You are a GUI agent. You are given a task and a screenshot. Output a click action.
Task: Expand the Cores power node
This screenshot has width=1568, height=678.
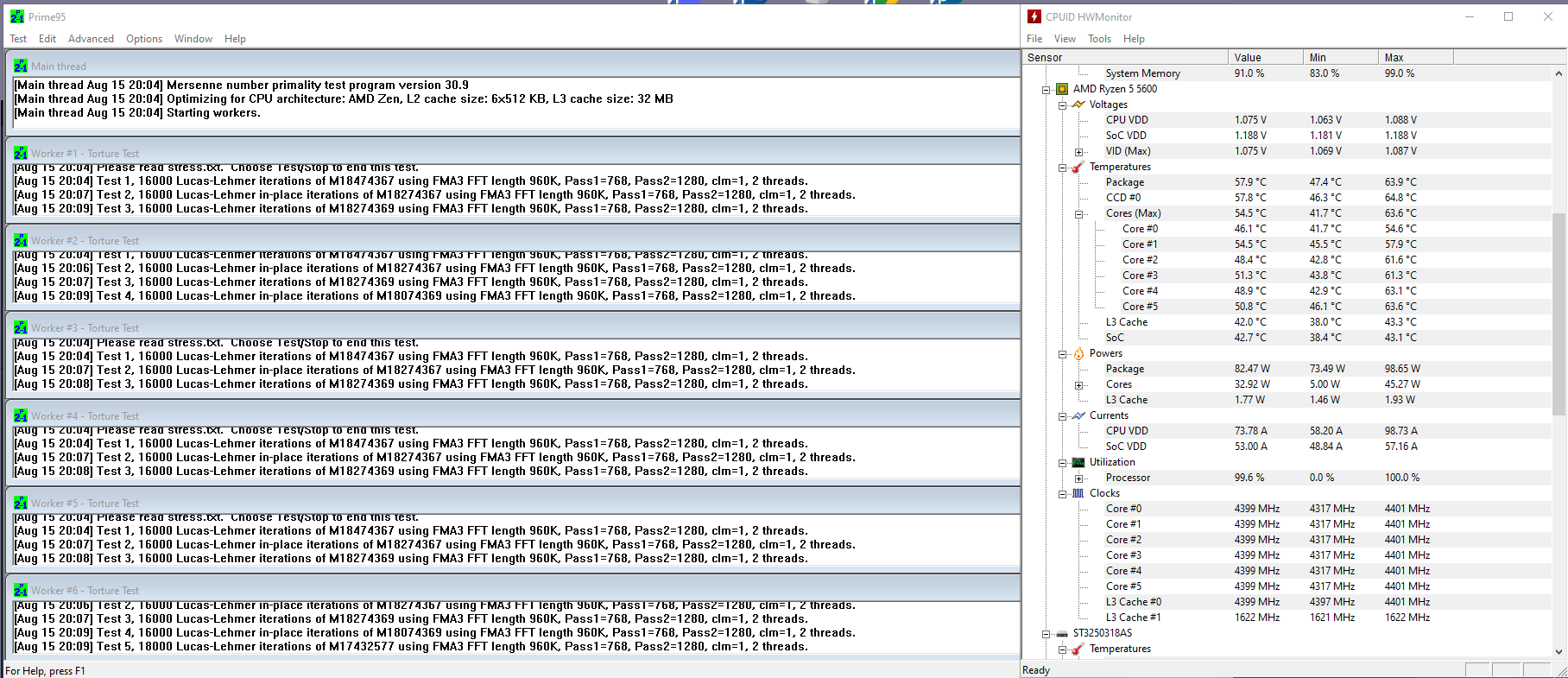click(x=1078, y=384)
